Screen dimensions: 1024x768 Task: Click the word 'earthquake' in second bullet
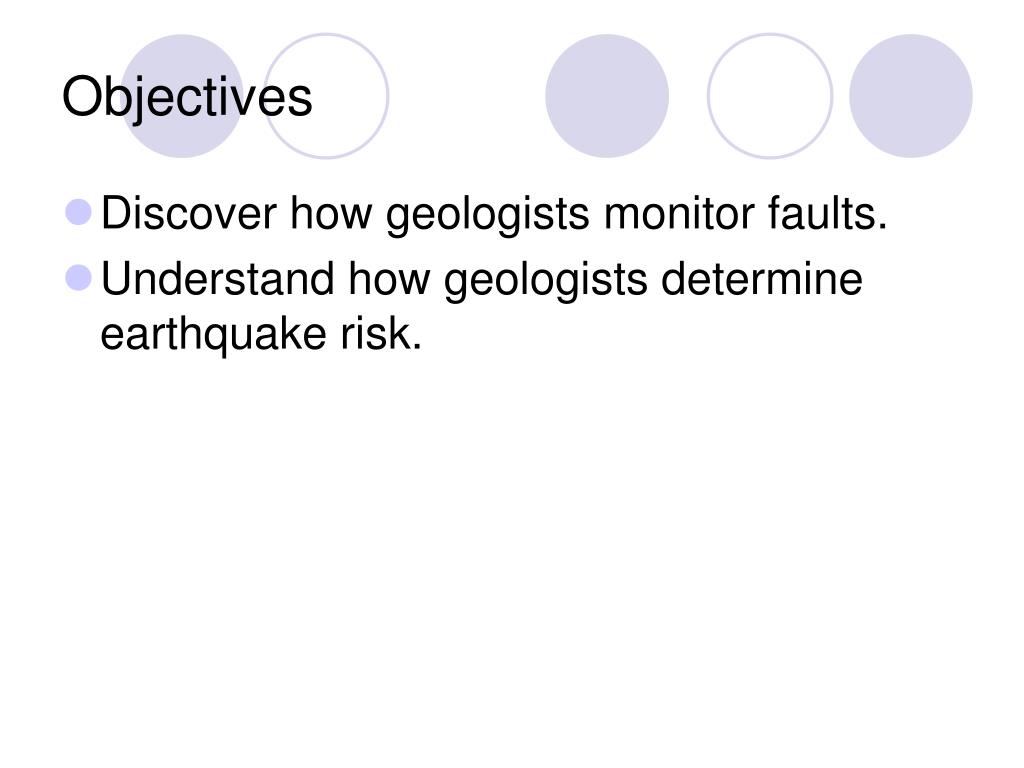click(x=213, y=336)
